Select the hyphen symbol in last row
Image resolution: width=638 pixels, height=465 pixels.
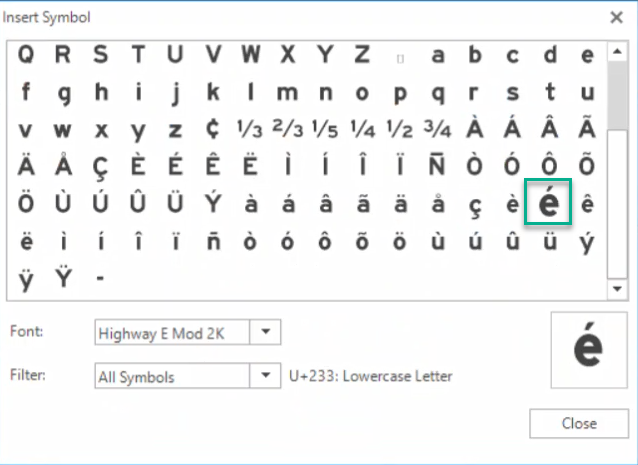point(100,278)
